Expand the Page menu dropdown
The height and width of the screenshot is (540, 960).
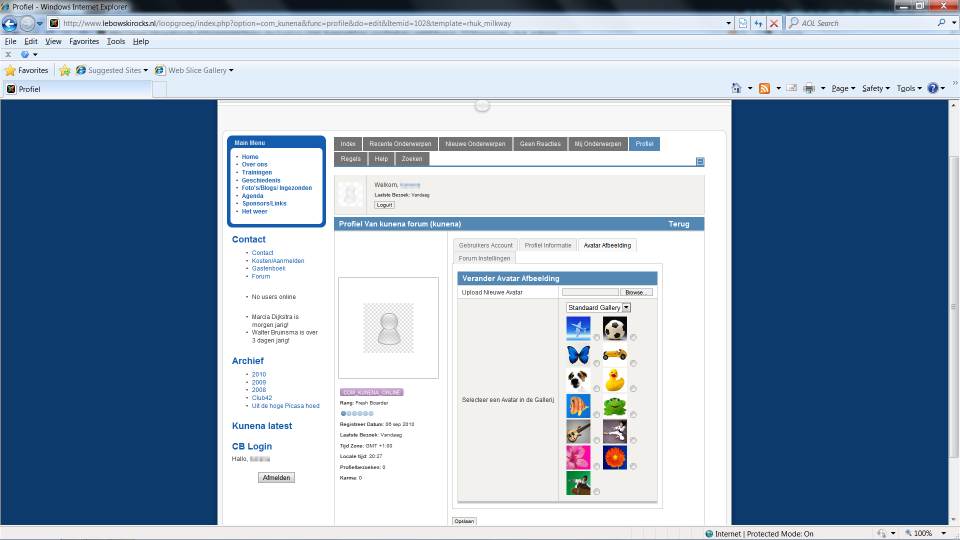[x=844, y=88]
